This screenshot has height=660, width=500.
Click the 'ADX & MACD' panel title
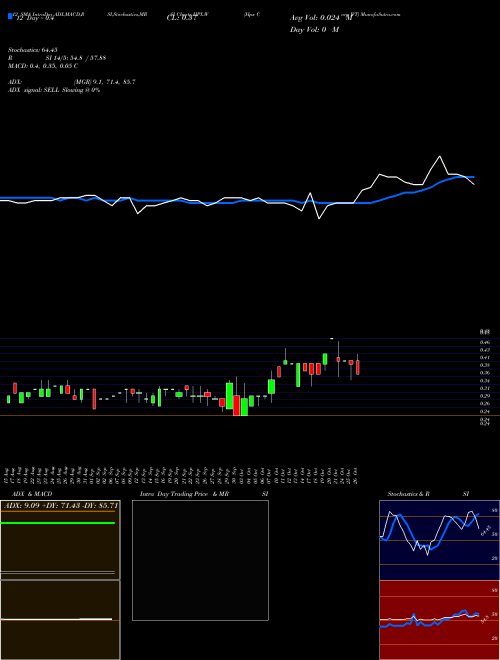pos(32,494)
